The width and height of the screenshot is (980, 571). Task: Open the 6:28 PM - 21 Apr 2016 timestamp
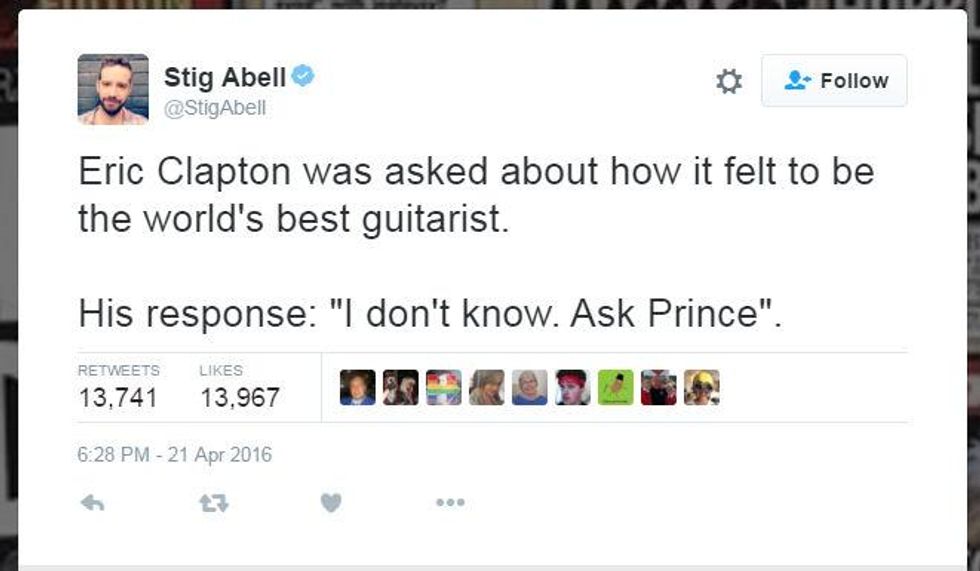[175, 454]
